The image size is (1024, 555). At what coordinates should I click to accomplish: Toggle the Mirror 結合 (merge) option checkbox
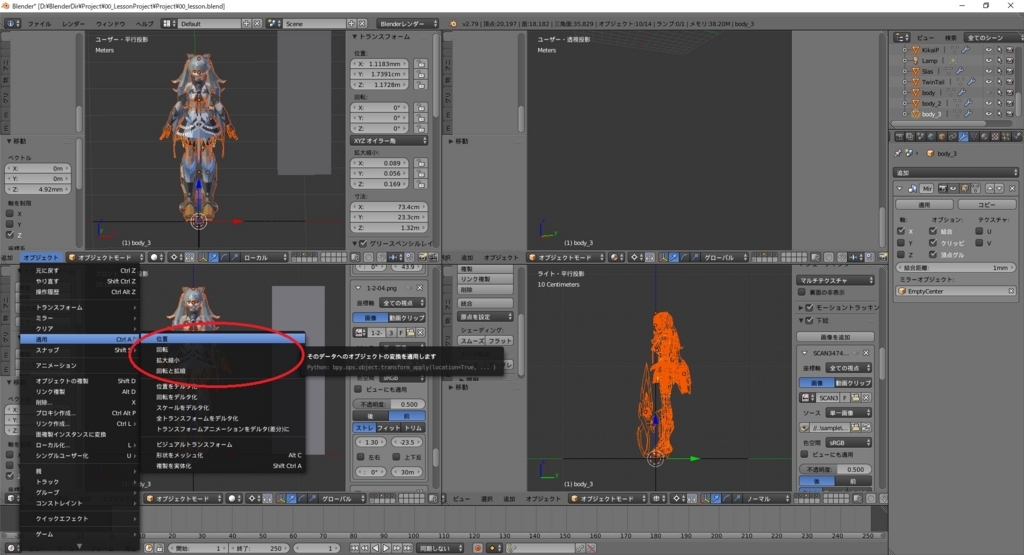point(933,231)
